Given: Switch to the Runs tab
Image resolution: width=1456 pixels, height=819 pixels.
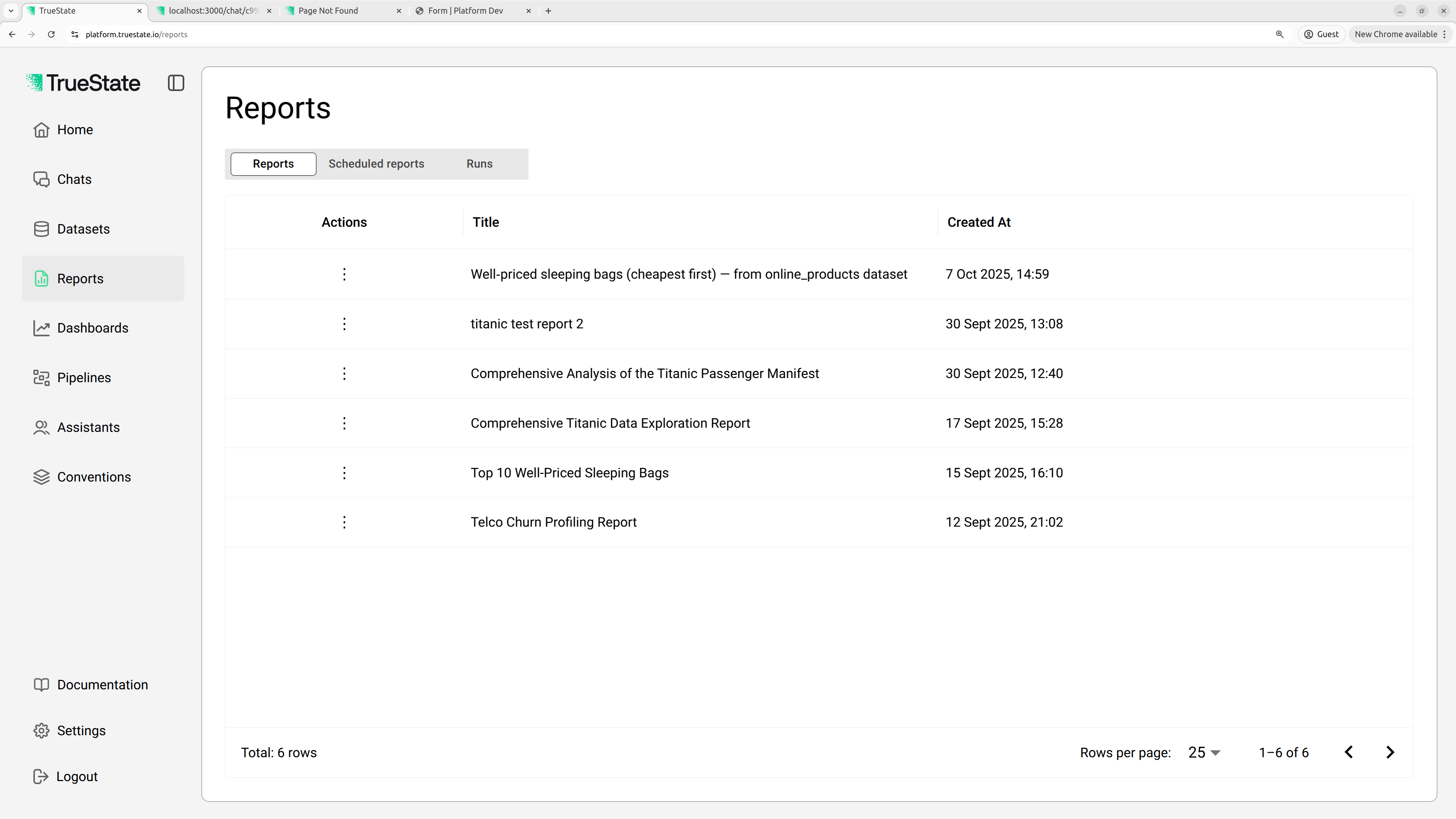Looking at the screenshot, I should pos(479,164).
